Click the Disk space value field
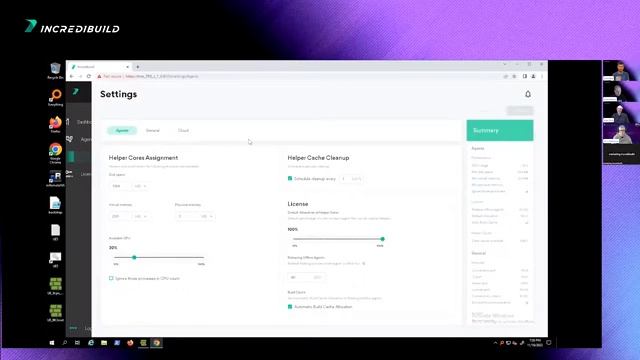Image resolution: width=640 pixels, height=360 pixels. [x=120, y=186]
